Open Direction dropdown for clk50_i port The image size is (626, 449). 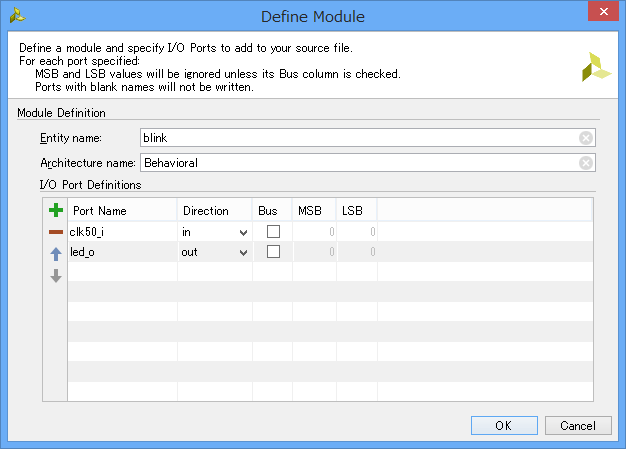pos(243,232)
